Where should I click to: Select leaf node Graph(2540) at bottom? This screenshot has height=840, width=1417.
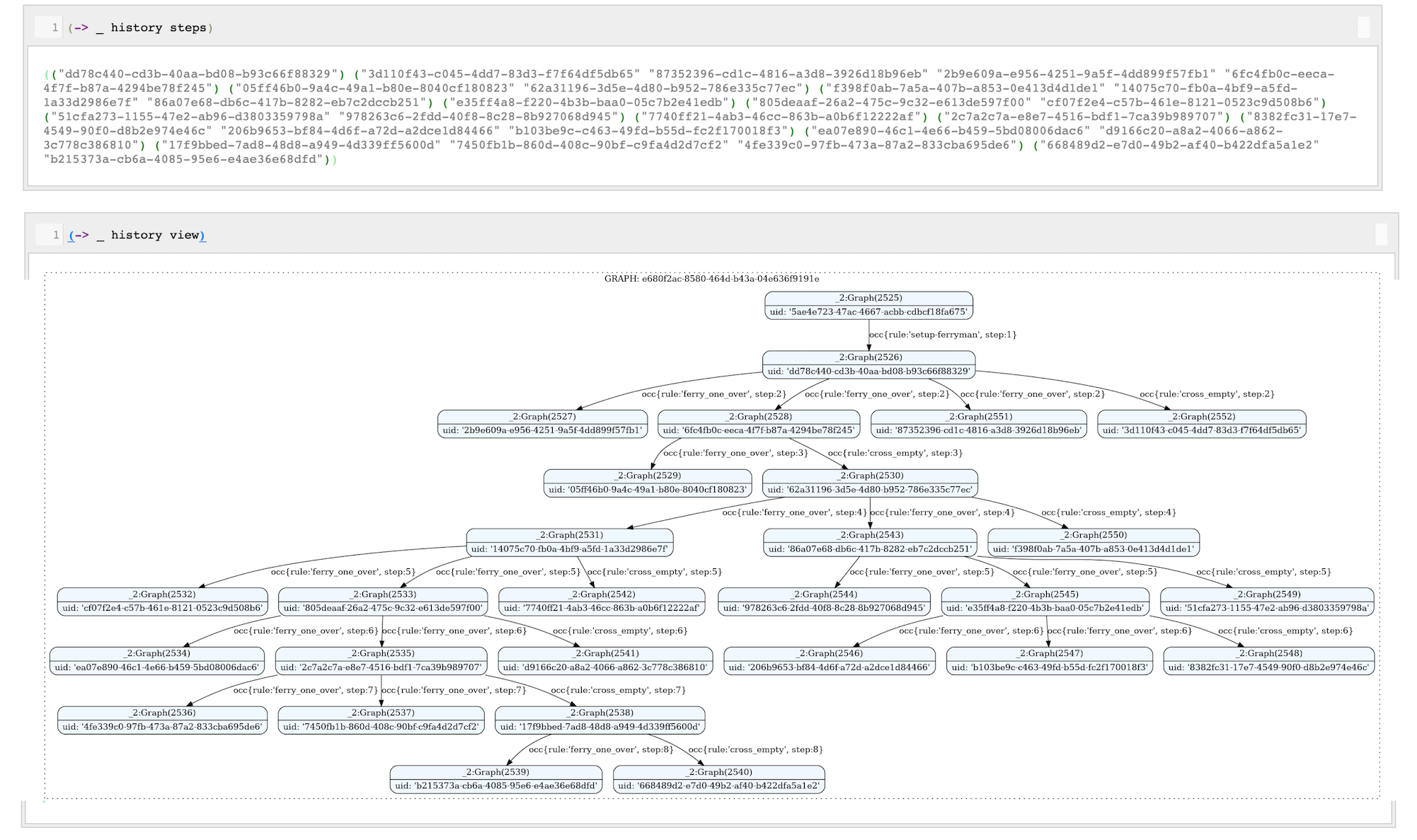coord(718,779)
